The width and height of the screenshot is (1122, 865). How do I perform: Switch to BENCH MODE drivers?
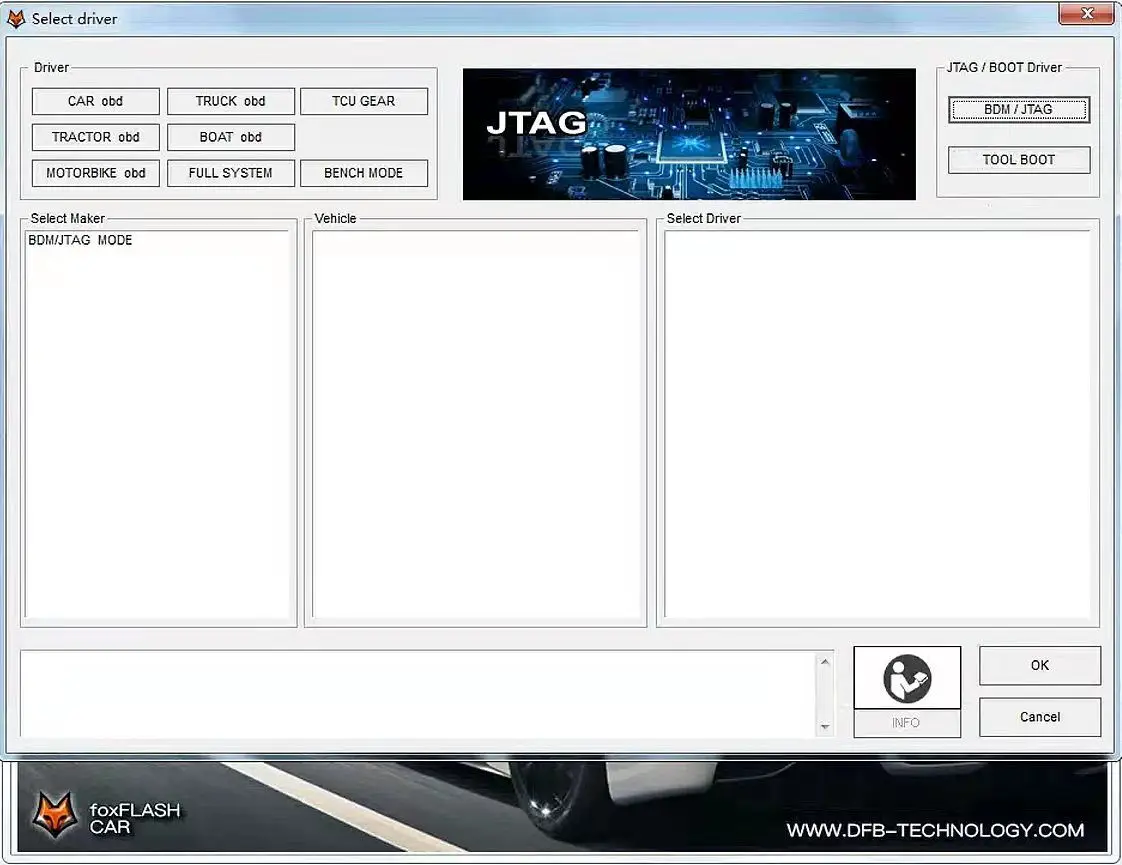tap(364, 172)
